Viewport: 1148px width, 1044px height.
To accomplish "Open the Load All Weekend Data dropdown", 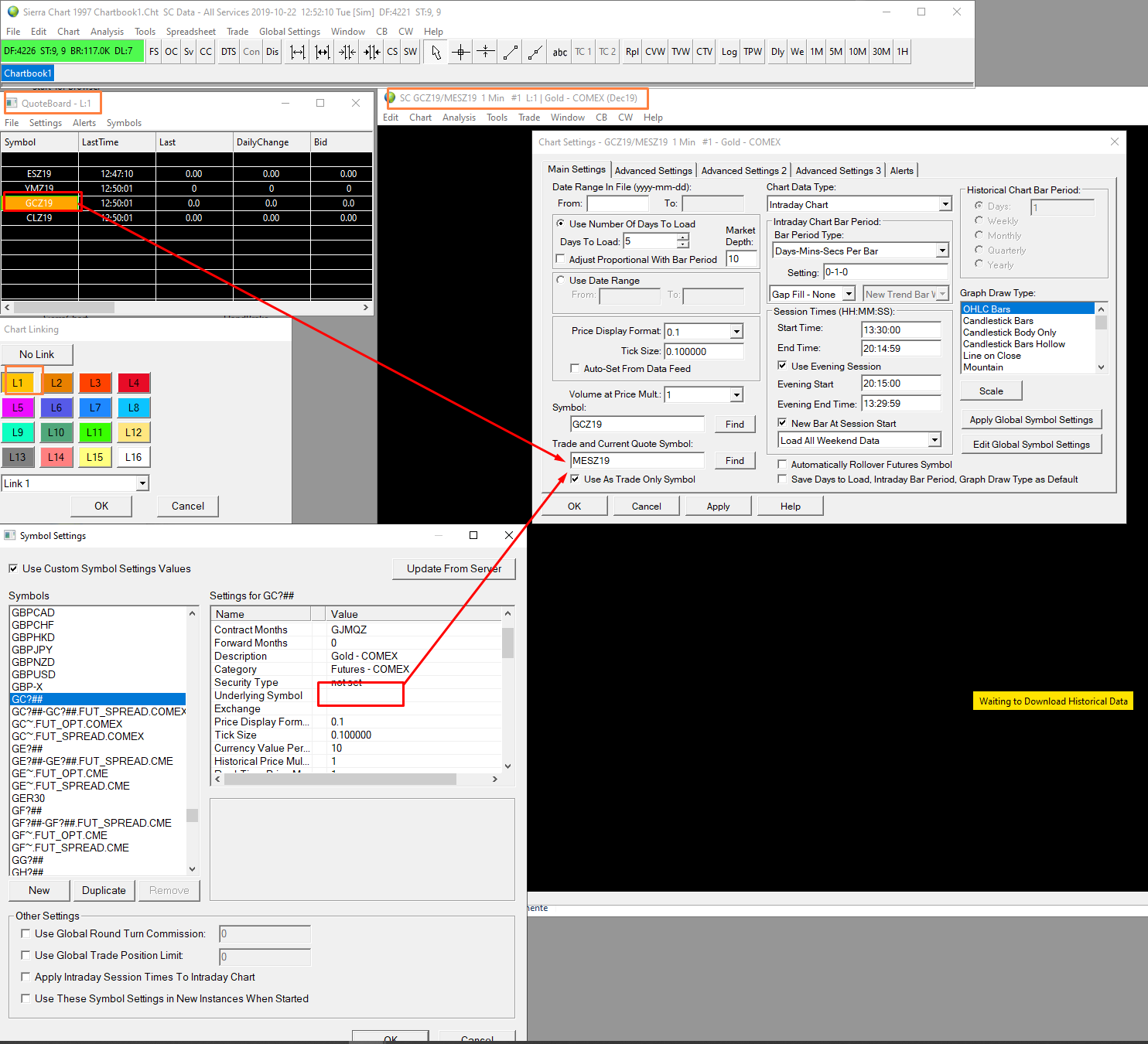I will [934, 440].
